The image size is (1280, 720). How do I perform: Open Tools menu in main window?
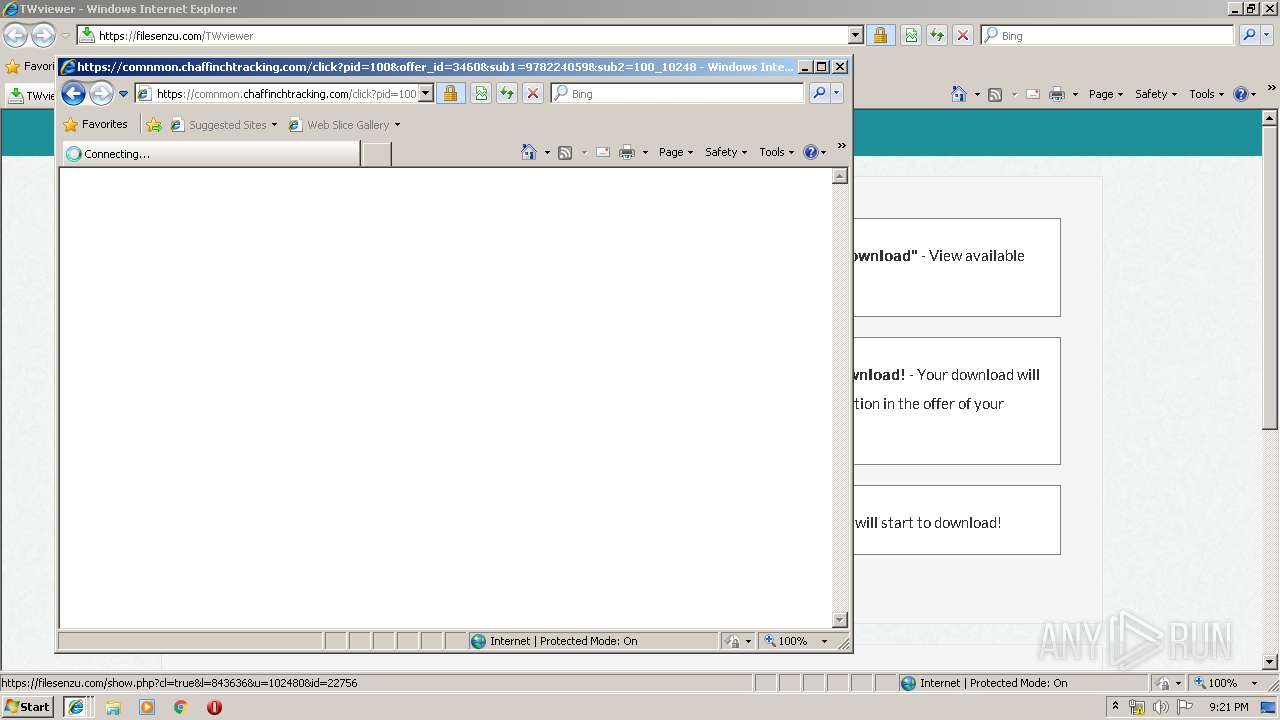coord(1206,94)
